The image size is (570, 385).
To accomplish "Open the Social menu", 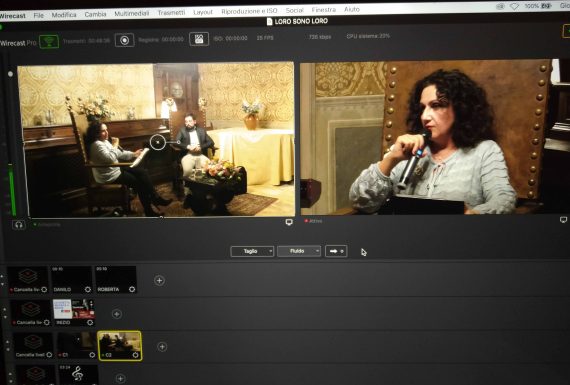I will pyautogui.click(x=294, y=11).
